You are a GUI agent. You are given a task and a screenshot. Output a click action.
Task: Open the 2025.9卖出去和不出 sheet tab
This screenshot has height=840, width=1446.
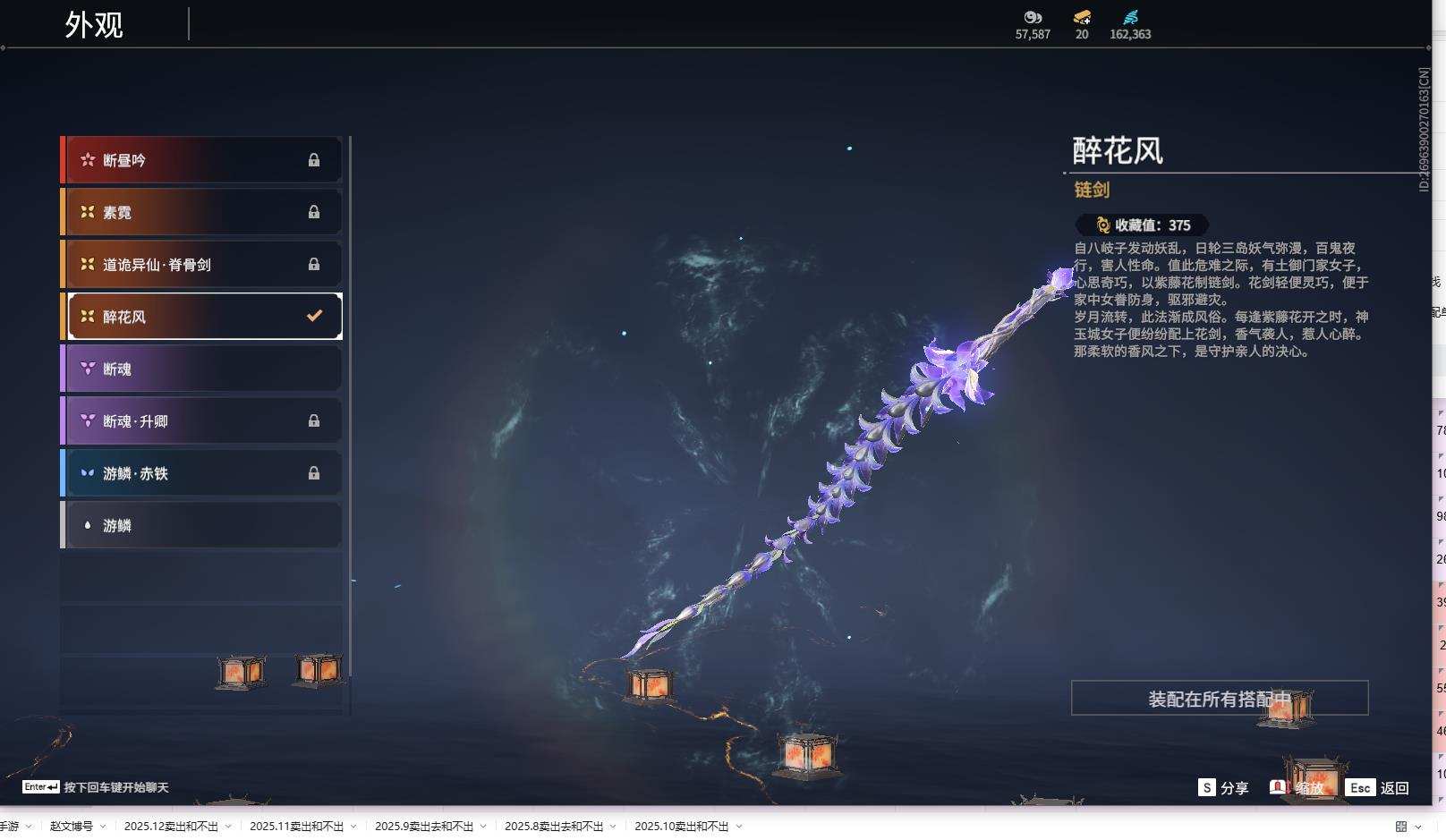[424, 827]
